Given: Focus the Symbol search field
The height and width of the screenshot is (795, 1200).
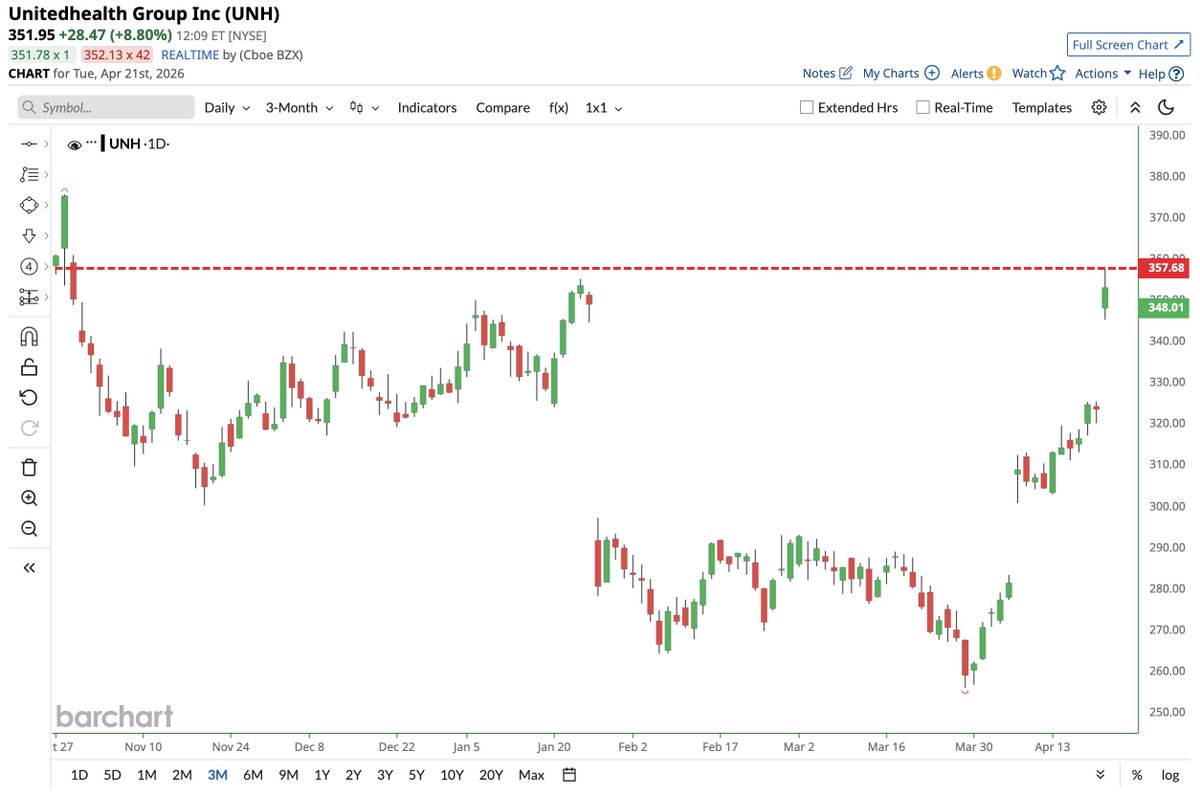Looking at the screenshot, I should [106, 107].
